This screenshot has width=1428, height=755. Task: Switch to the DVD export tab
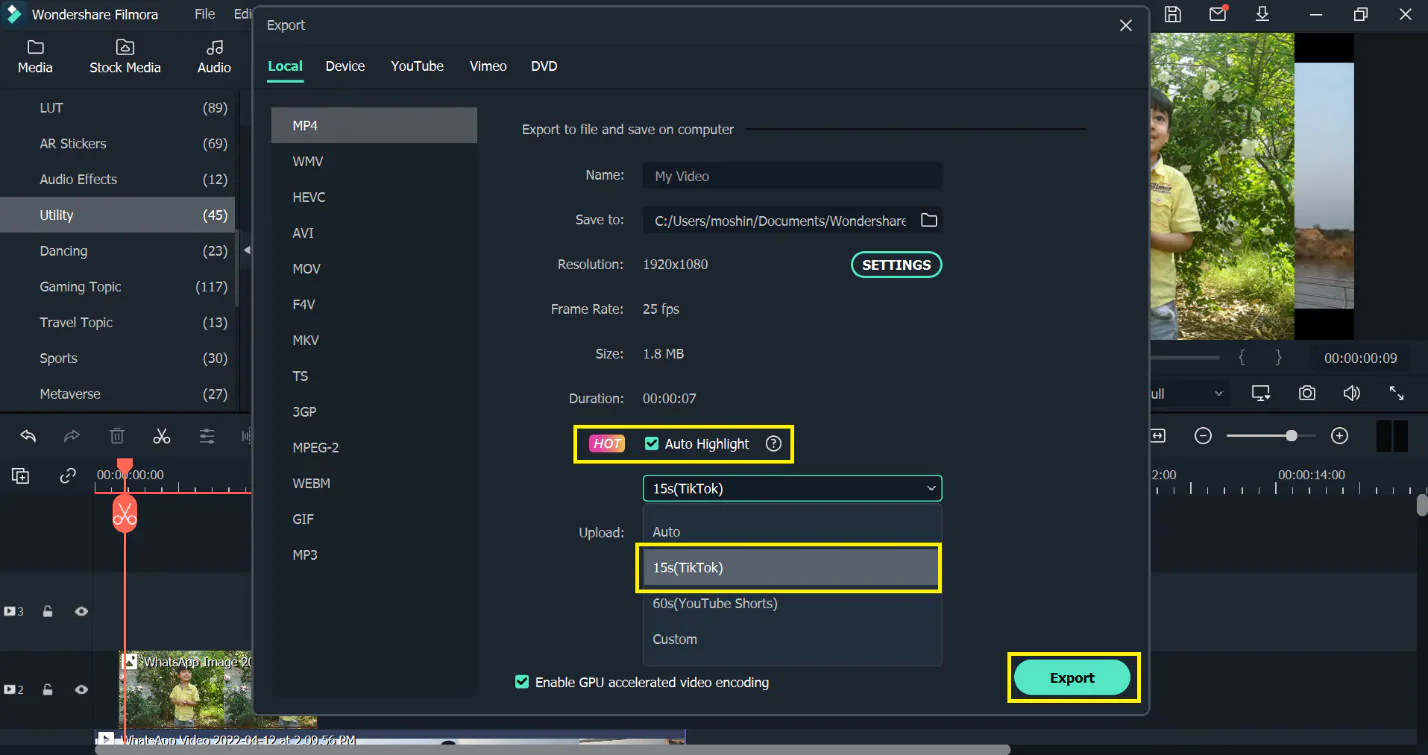pyautogui.click(x=544, y=66)
